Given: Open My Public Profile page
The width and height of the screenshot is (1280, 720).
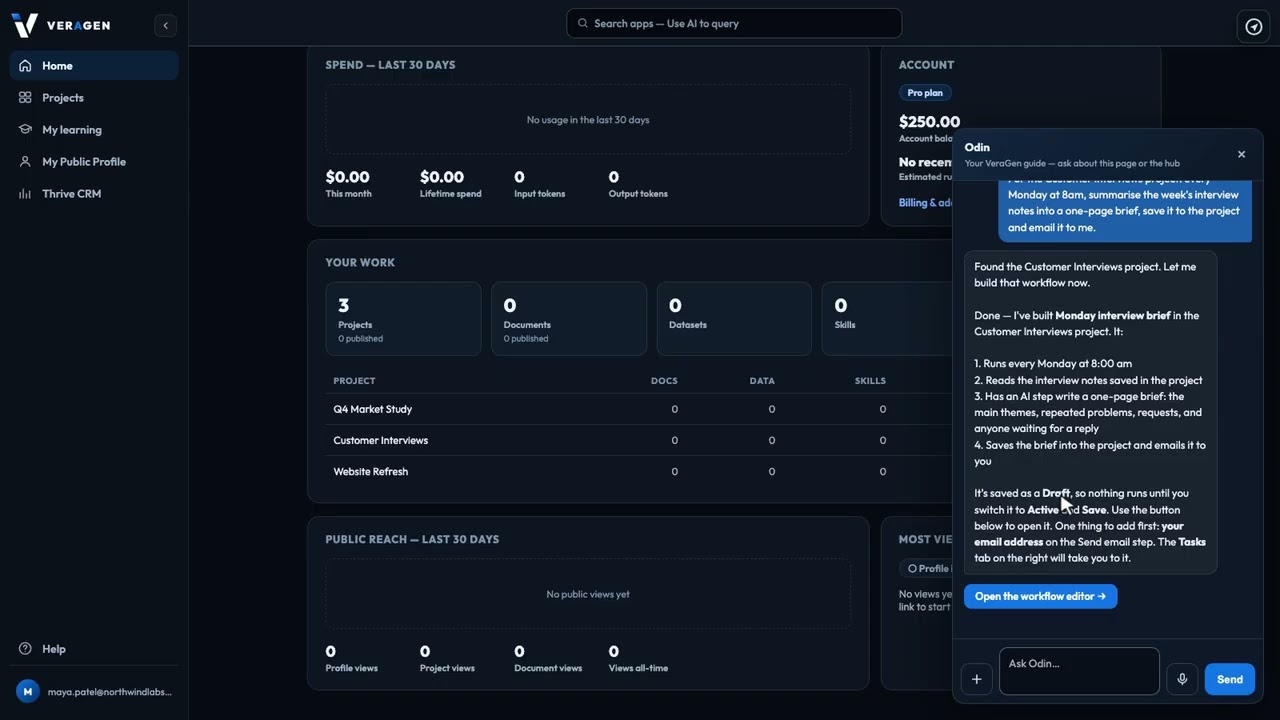Looking at the screenshot, I should 94,162.
